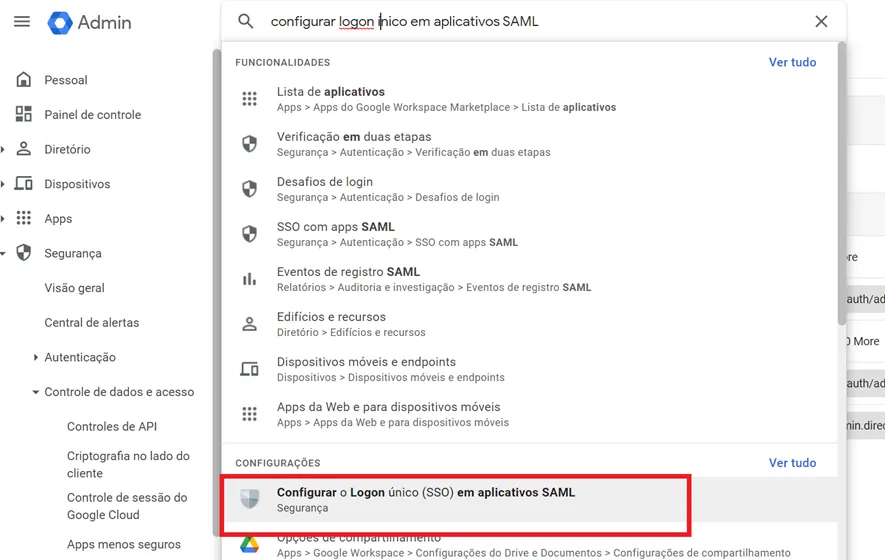This screenshot has height=560, width=885.
Task: Click shield icon beside Desafios de login
Action: [249, 189]
